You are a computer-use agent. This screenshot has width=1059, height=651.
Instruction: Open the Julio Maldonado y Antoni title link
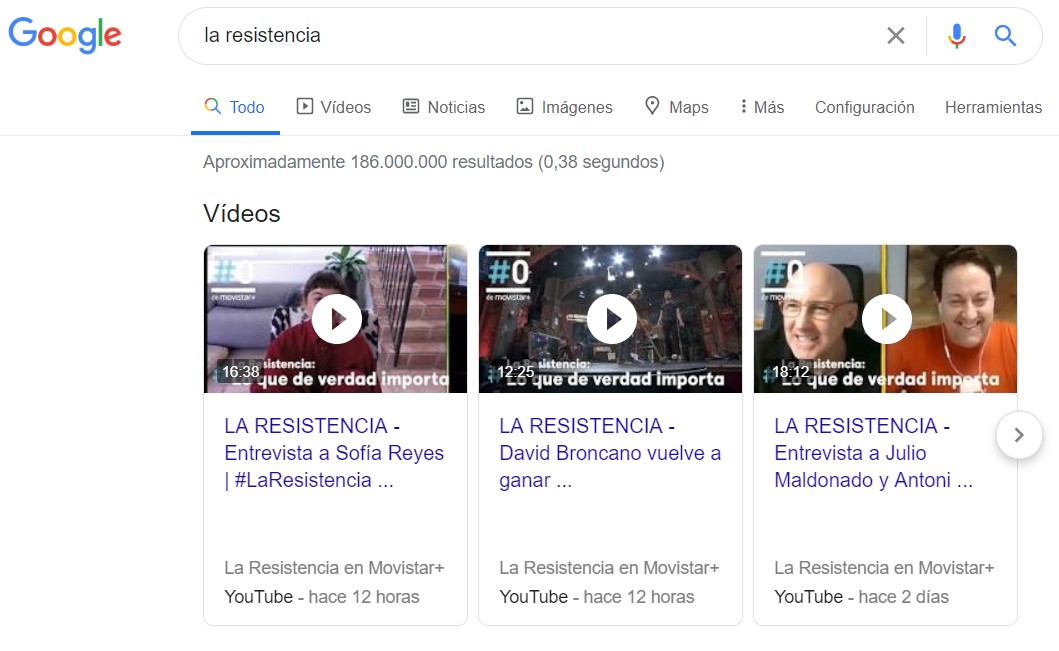coord(873,453)
